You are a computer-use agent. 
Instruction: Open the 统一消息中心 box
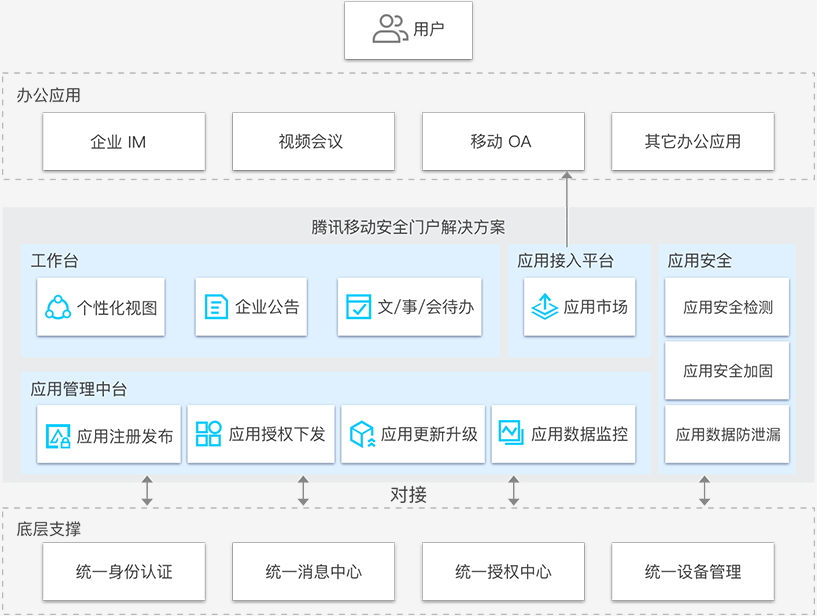[x=313, y=572]
